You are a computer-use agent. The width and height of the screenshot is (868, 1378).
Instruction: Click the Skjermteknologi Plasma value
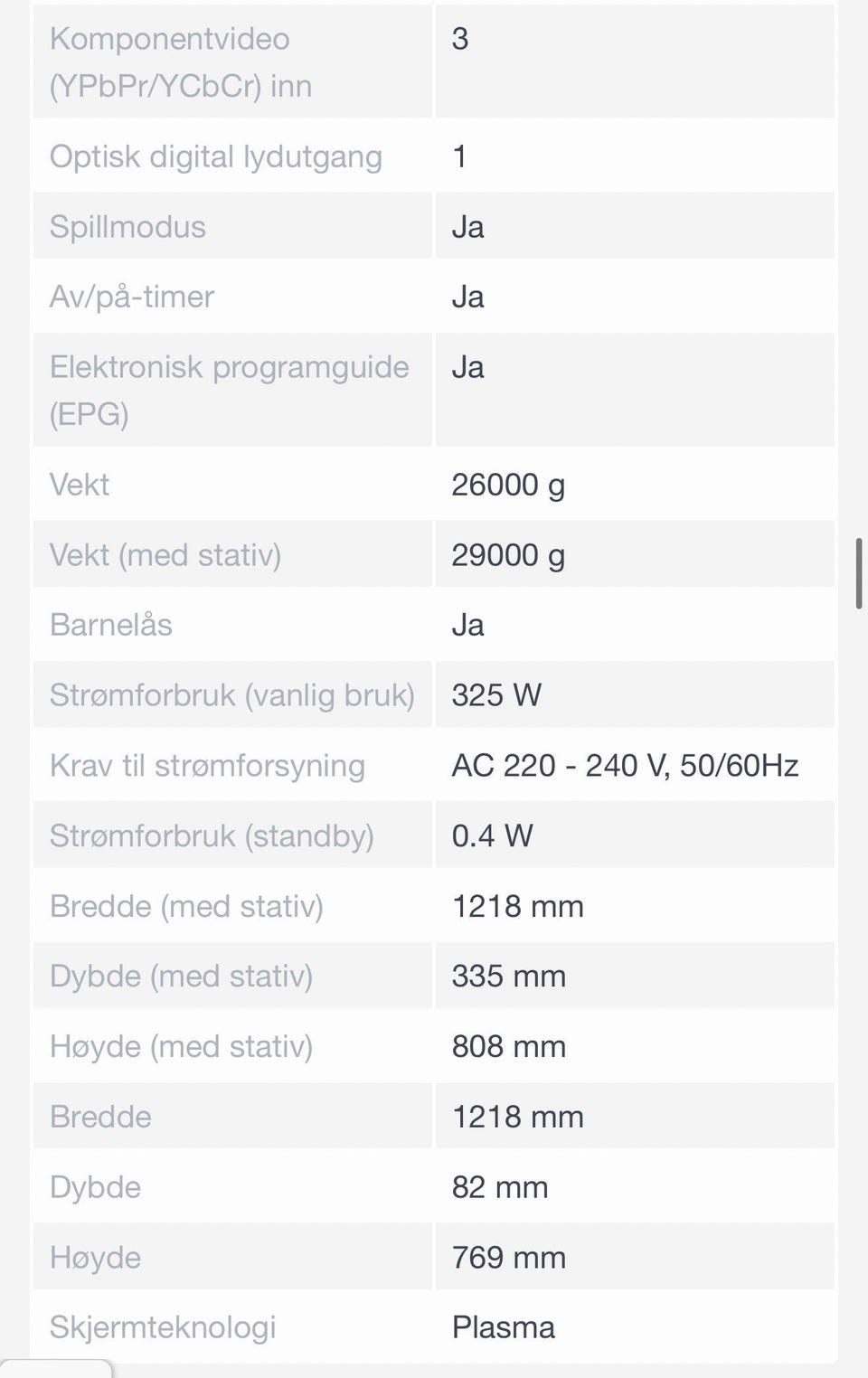click(503, 1327)
